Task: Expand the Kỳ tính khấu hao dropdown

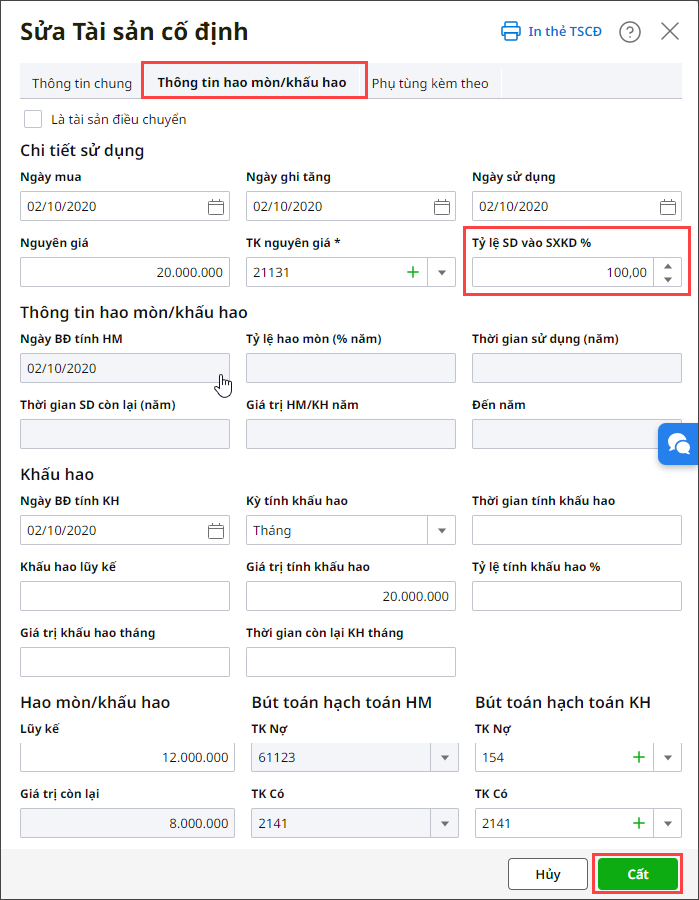Action: (x=442, y=531)
